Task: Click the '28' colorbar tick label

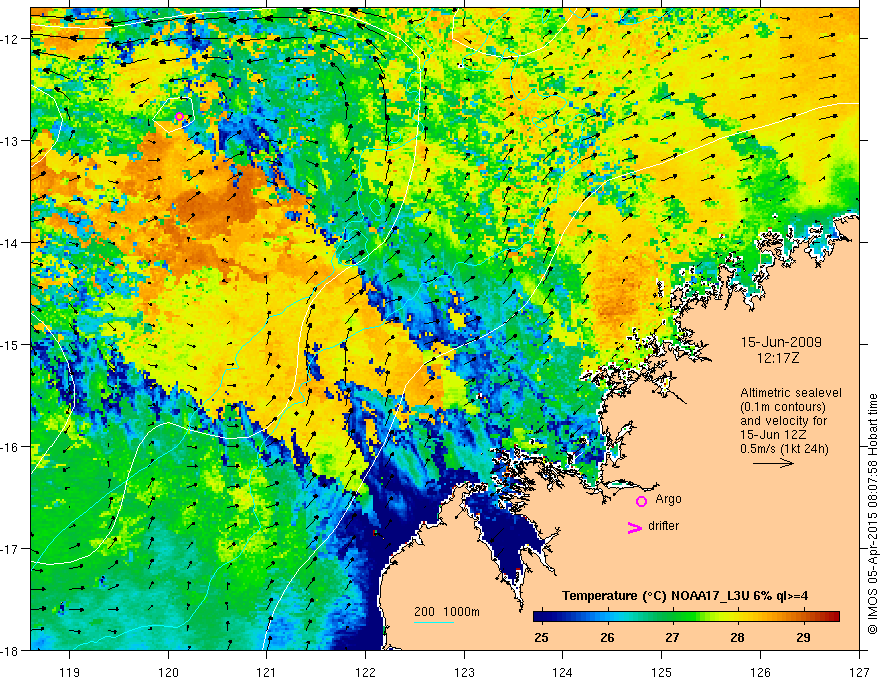Action: (737, 637)
